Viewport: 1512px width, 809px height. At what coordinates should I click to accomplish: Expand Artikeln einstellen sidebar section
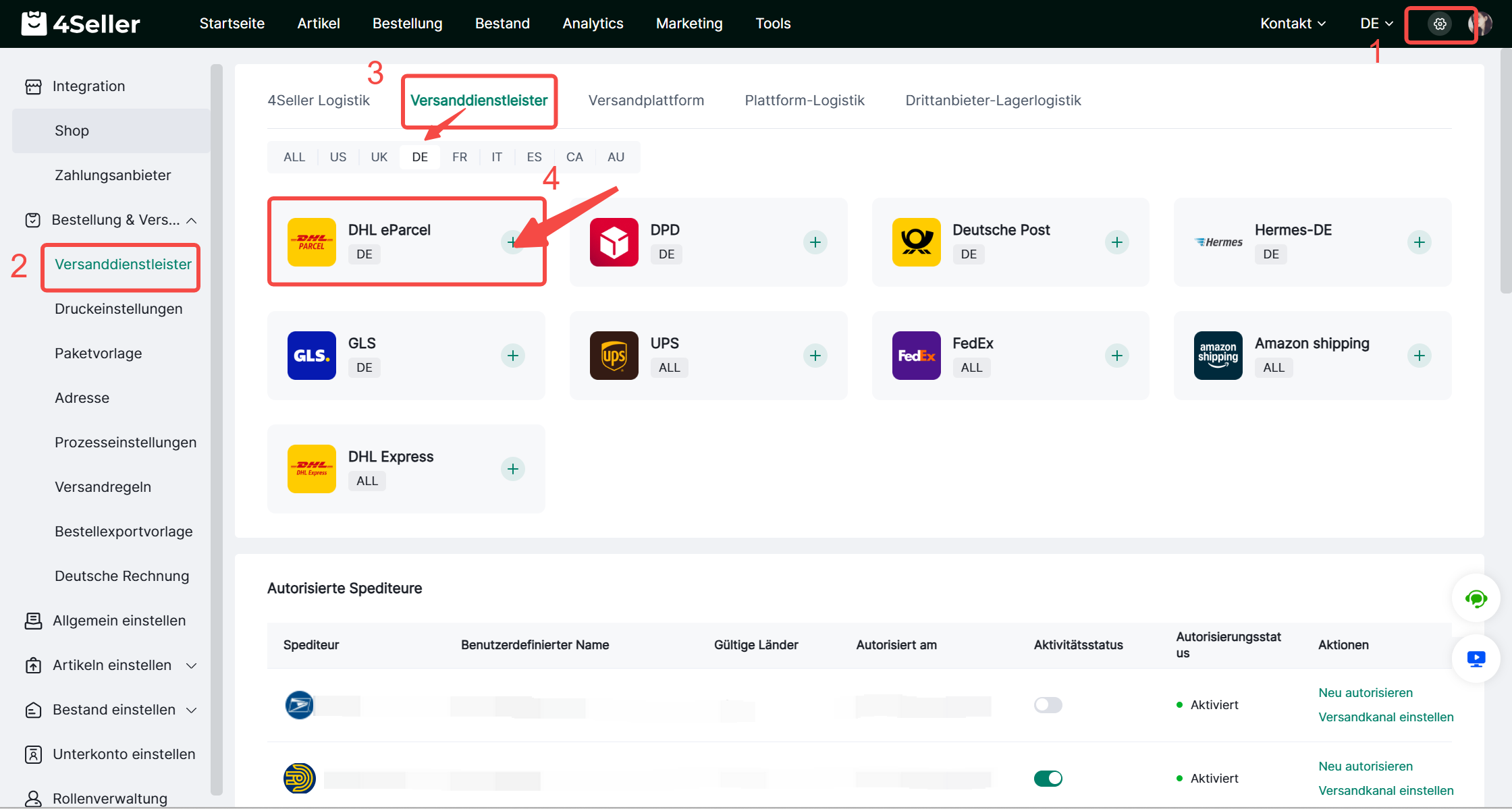click(112, 665)
